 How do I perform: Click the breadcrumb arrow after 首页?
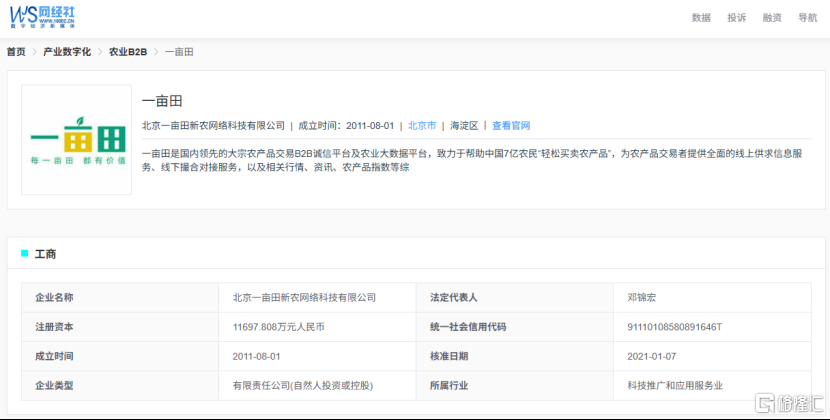coord(34,52)
